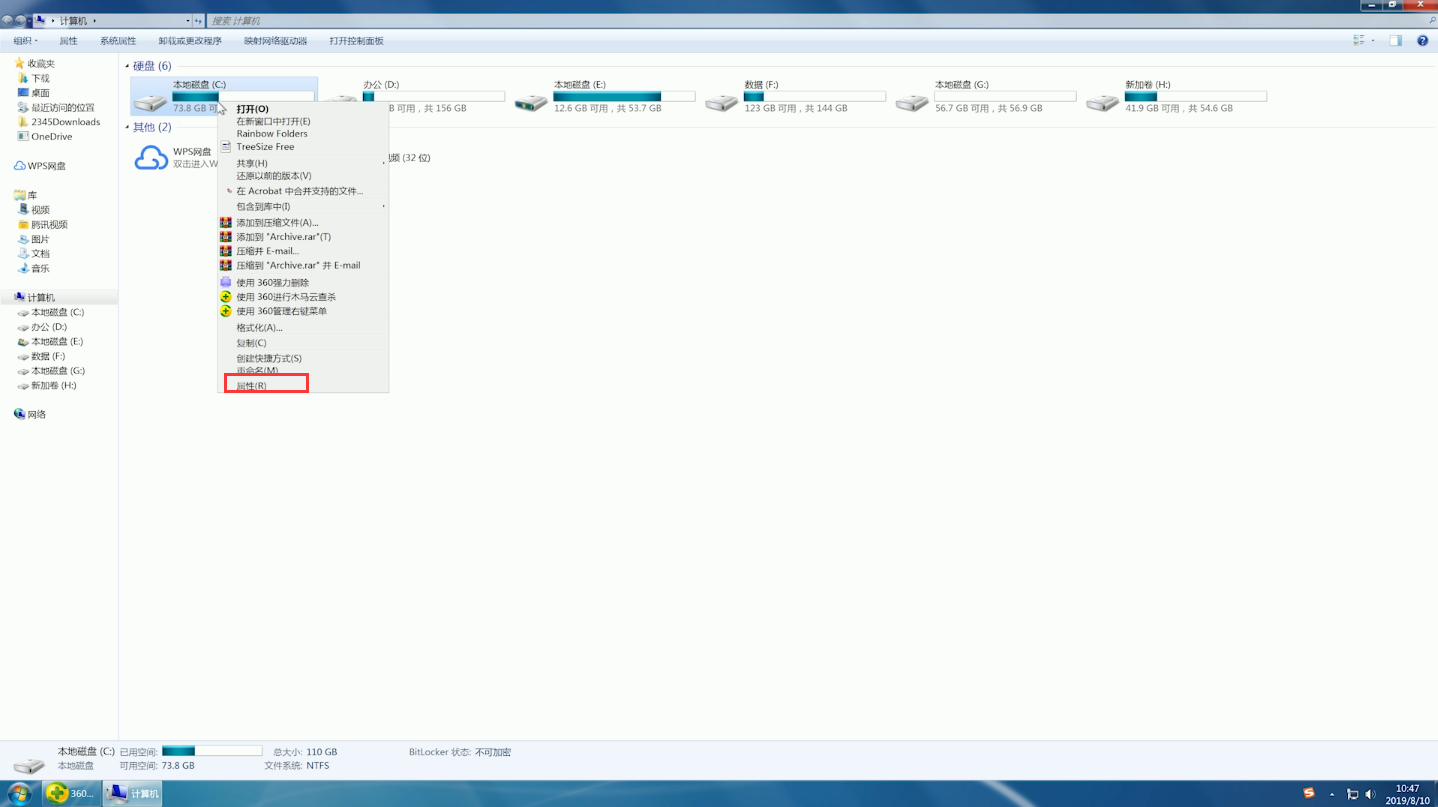
Task: Select the 数据 (F:) drive in main pane
Action: [x=795, y=96]
